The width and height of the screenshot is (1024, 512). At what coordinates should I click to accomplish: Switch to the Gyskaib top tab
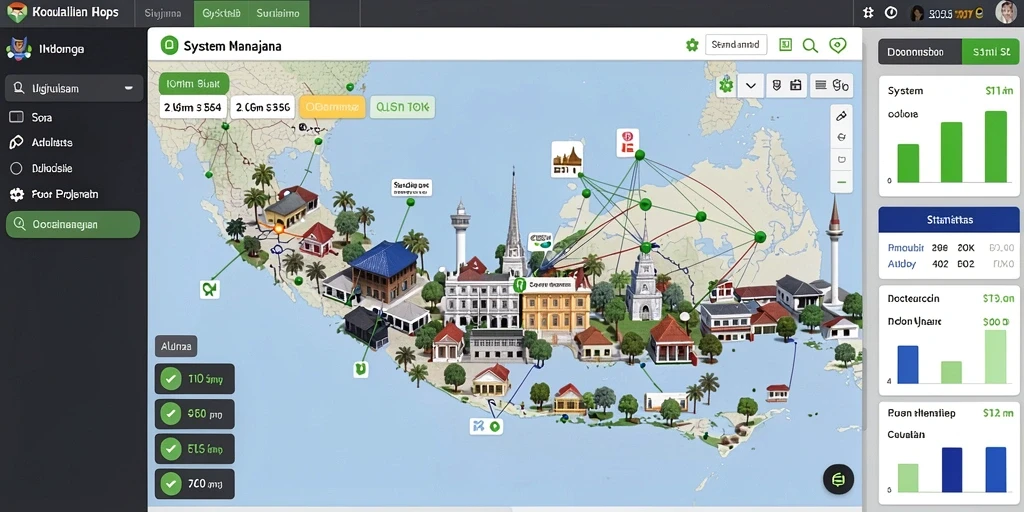click(x=221, y=13)
